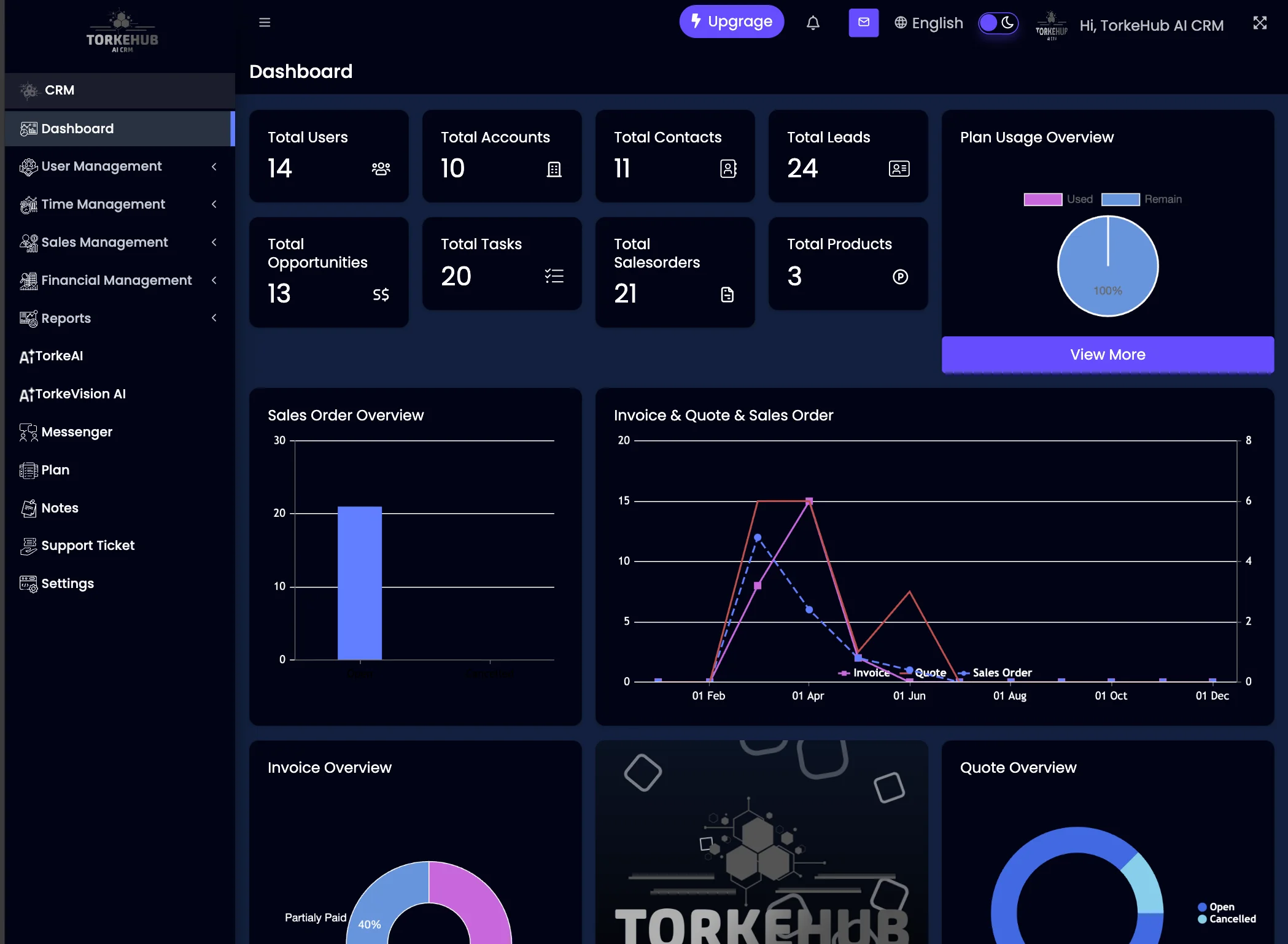Toggle Cancelled legend in Quote Overview

point(1227,919)
